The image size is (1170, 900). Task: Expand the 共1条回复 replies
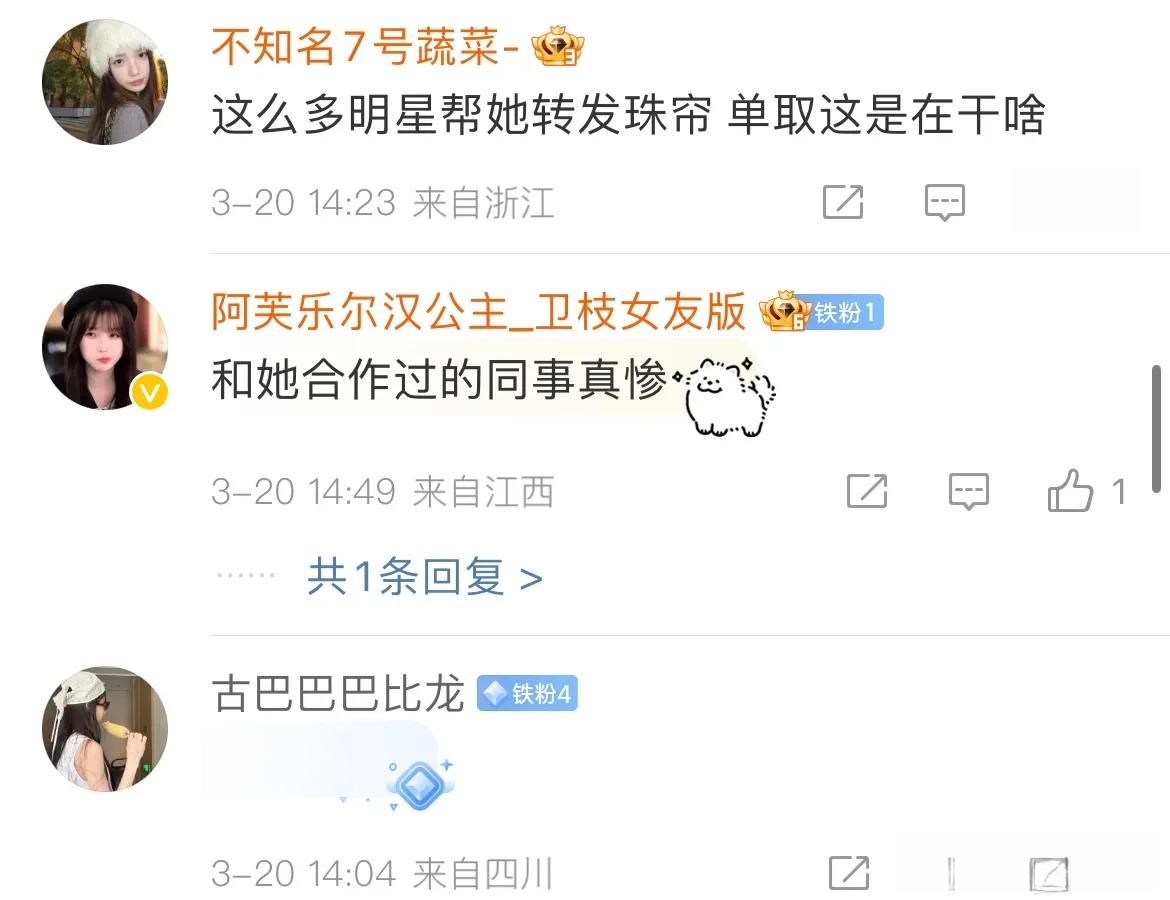click(x=425, y=577)
